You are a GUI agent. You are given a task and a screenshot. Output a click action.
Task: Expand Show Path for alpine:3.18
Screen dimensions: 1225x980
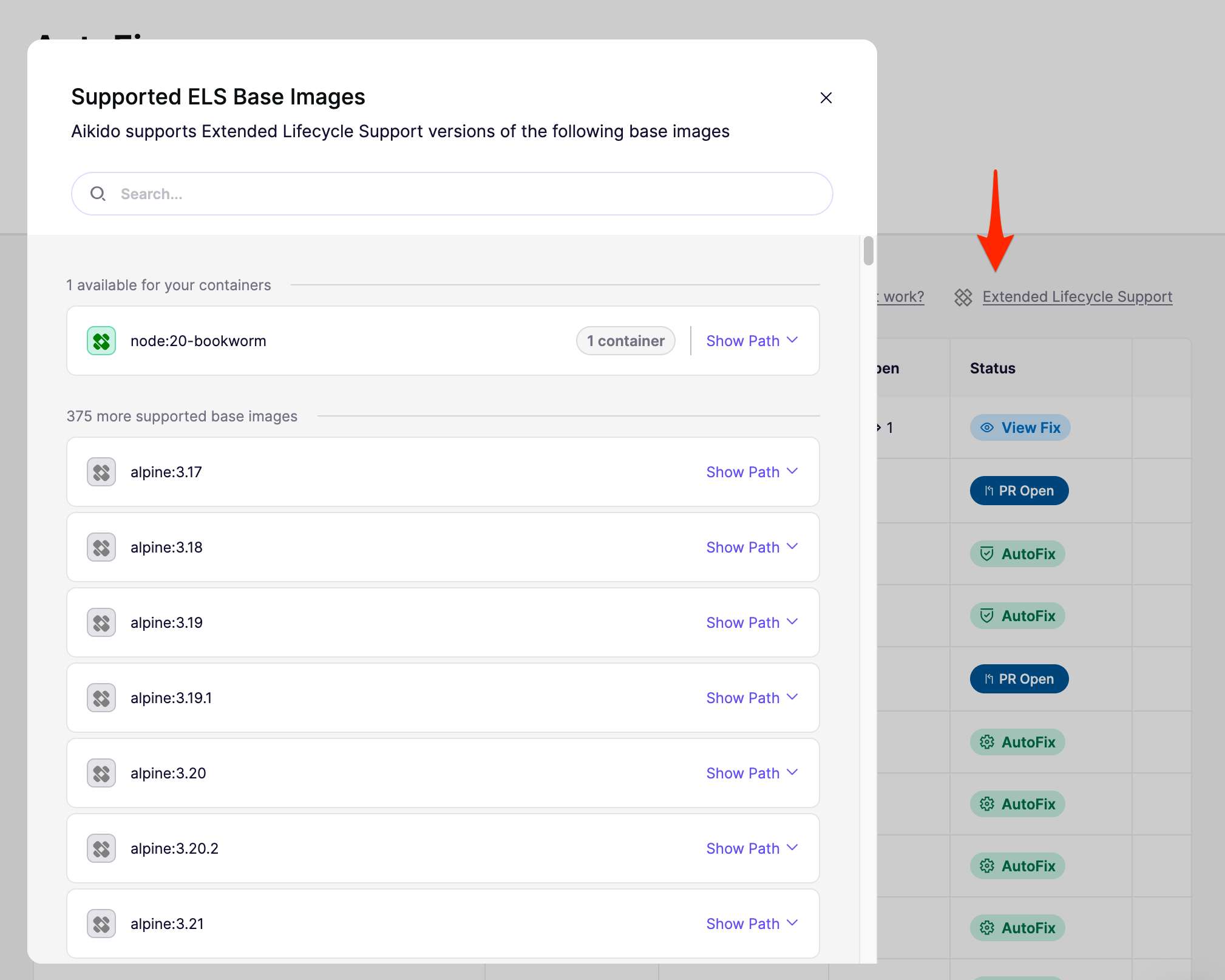(752, 547)
